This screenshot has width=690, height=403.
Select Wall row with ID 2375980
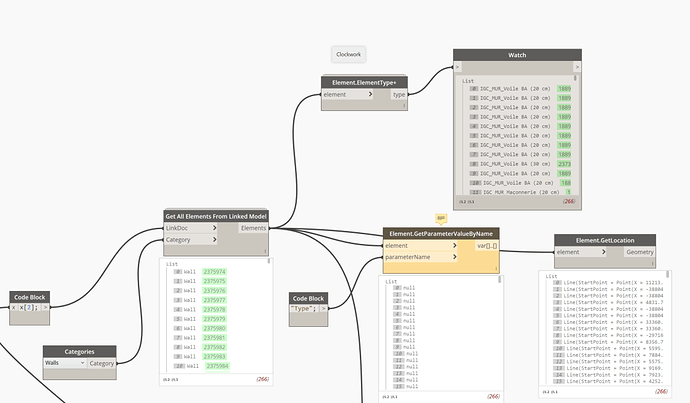pos(201,329)
